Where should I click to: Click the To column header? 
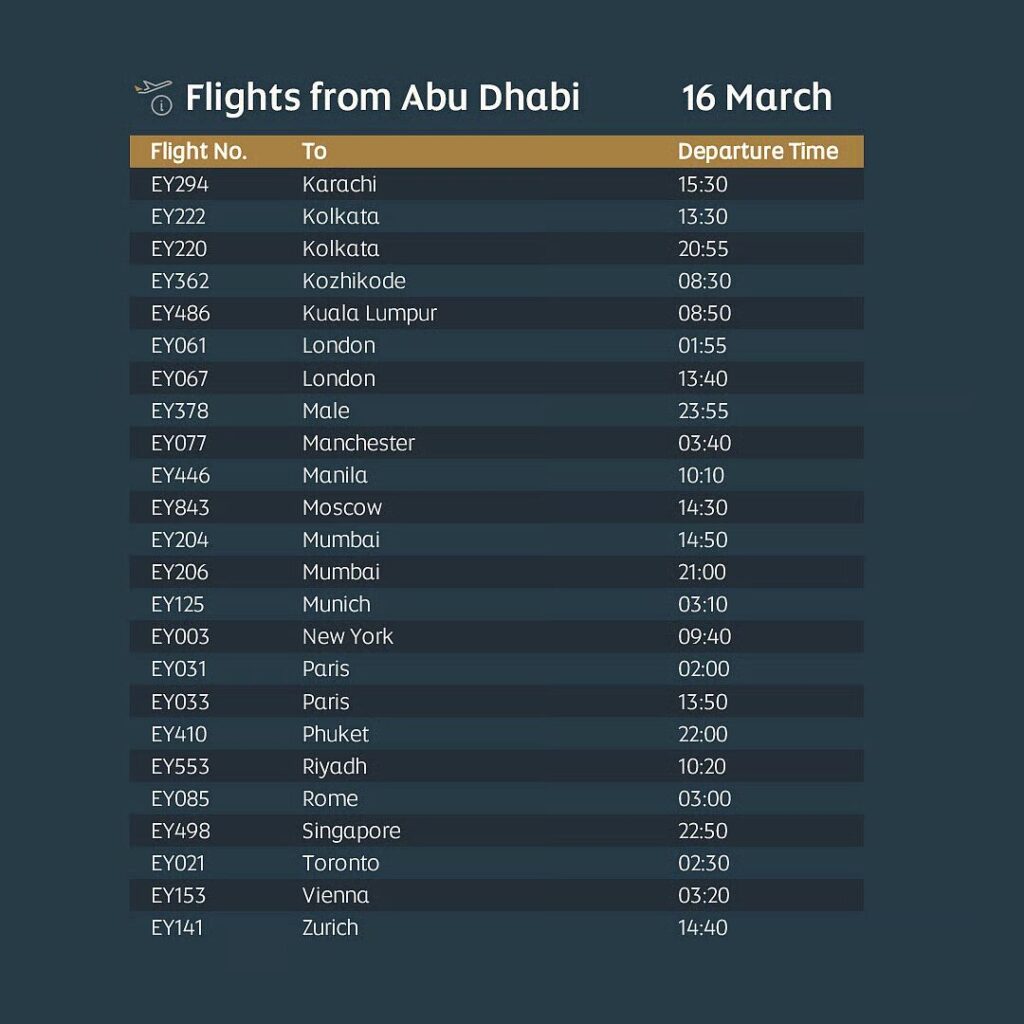click(x=314, y=152)
